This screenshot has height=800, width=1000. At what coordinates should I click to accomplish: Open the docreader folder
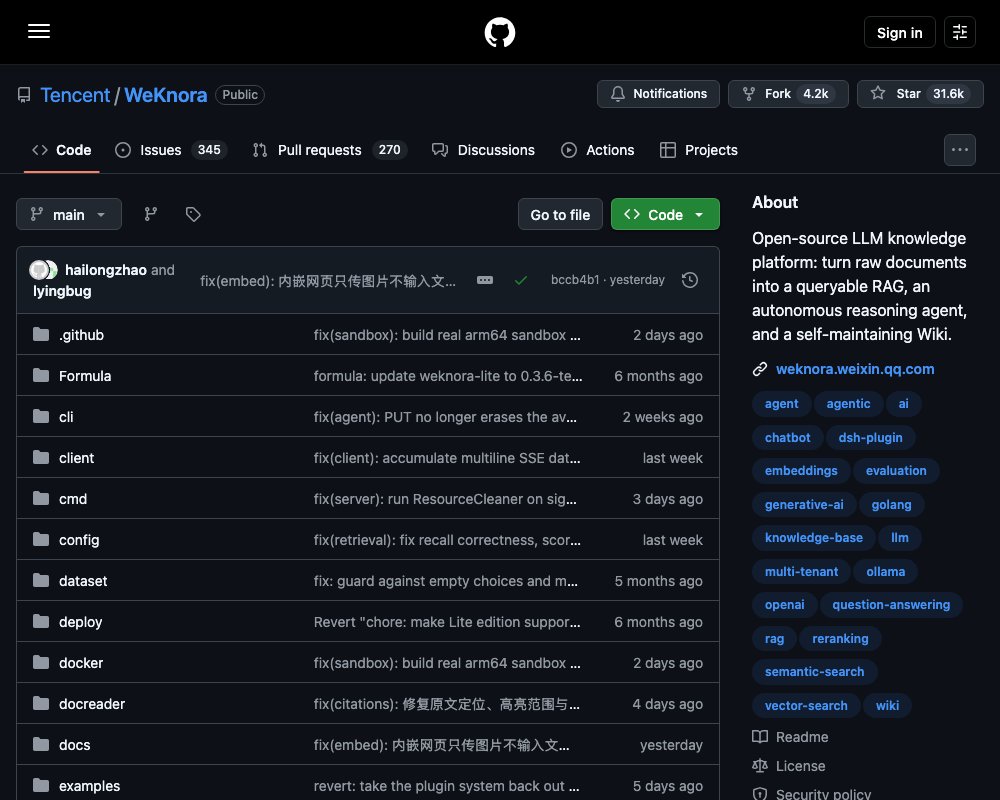point(92,704)
